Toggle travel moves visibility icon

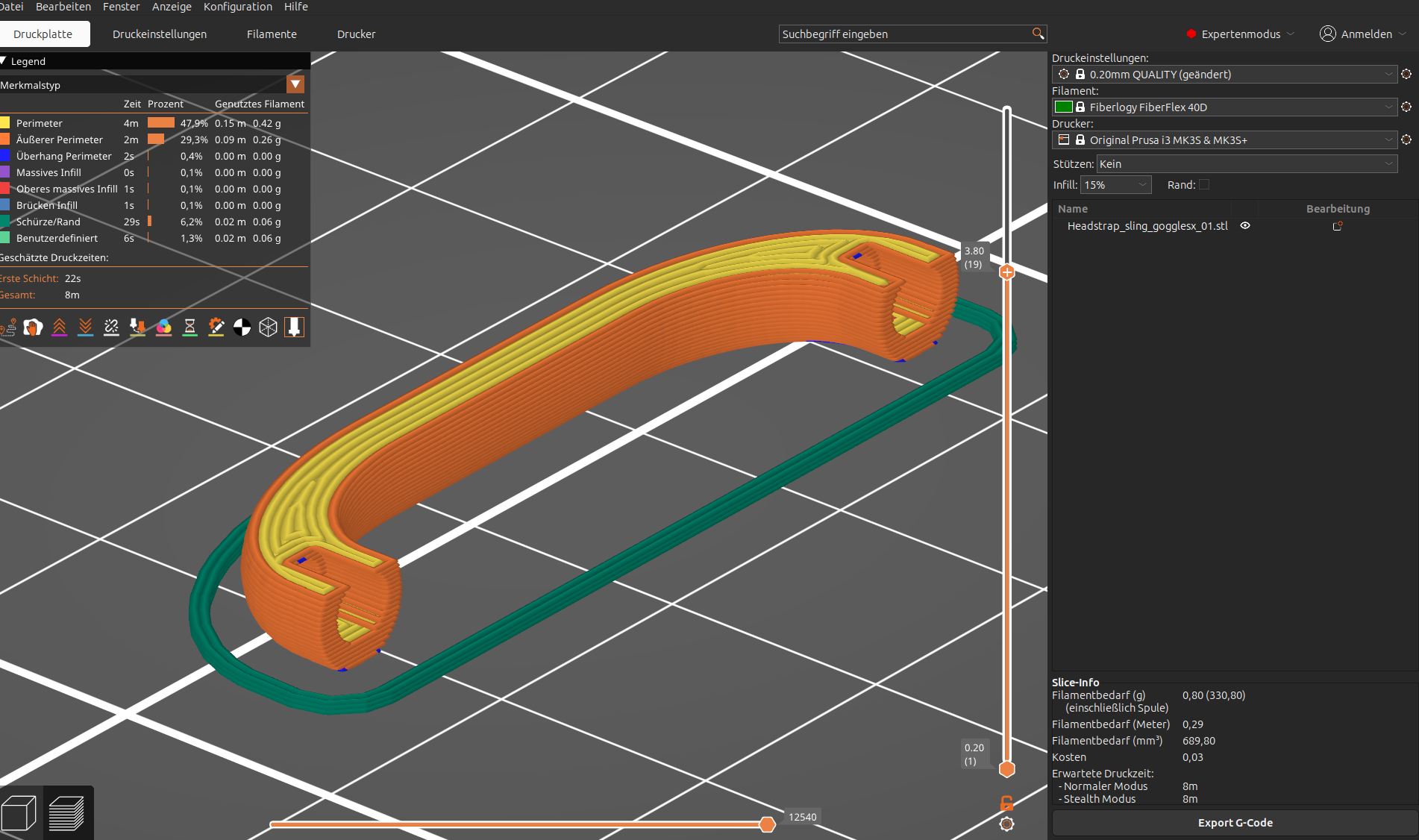coord(8,327)
